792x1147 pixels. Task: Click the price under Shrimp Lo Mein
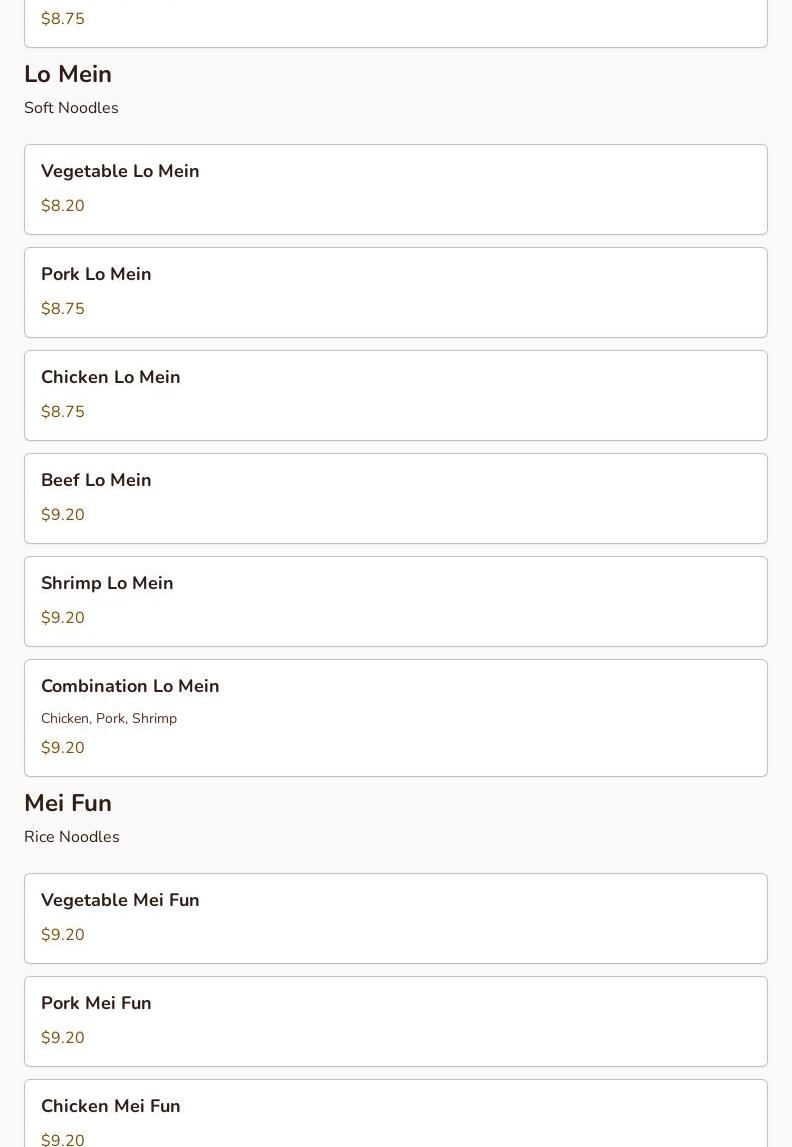pyautogui.click(x=63, y=618)
